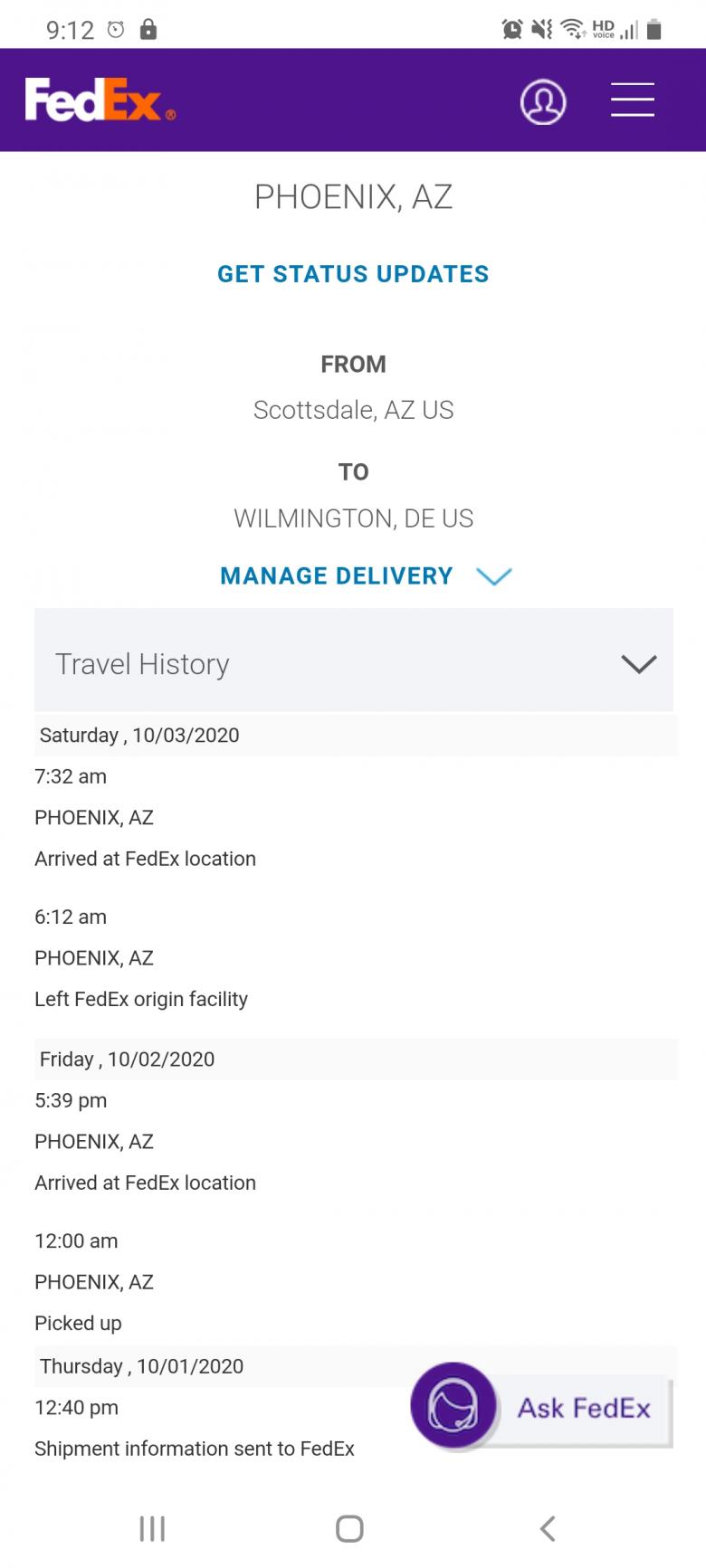Expand the MANAGE DELIVERY dropdown

click(337, 576)
